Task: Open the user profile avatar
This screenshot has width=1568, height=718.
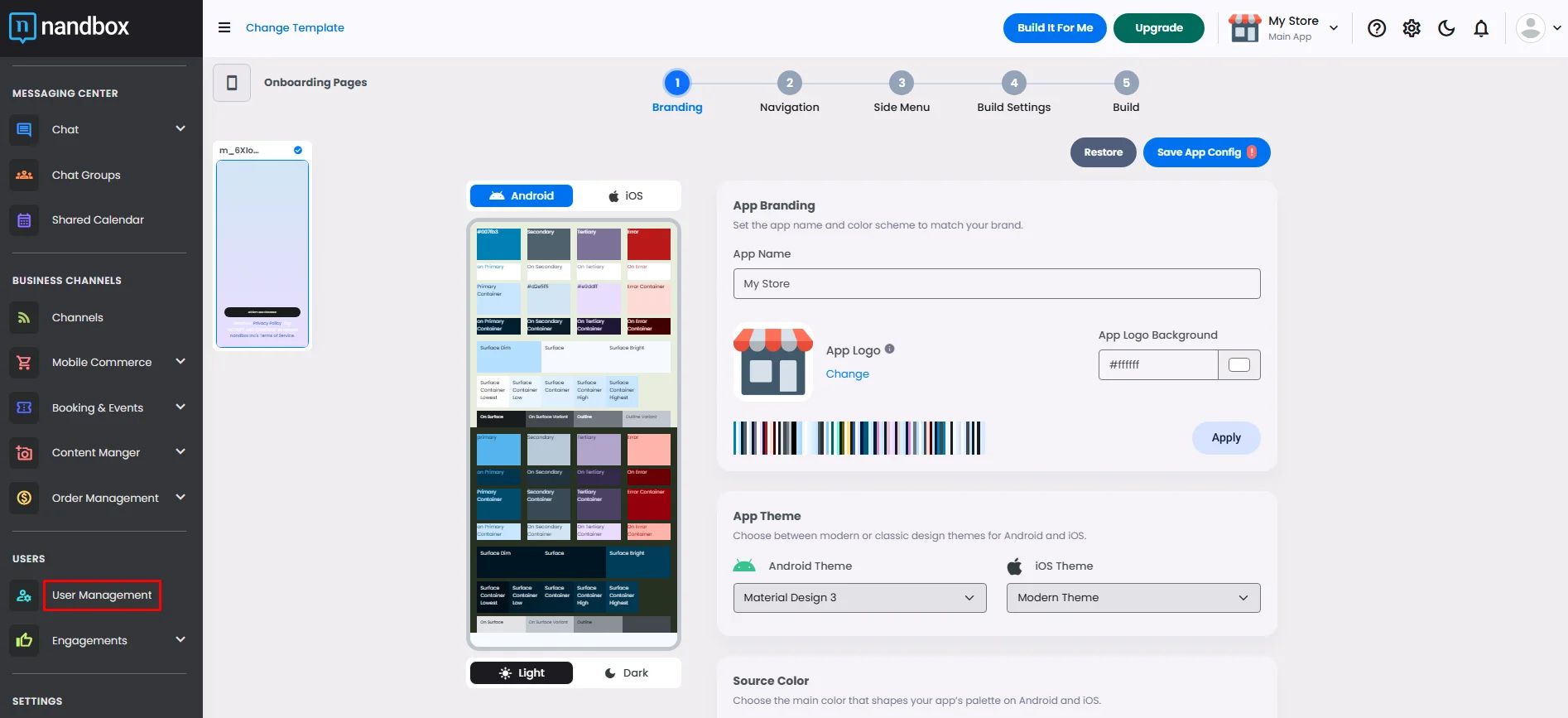Action: click(x=1531, y=28)
